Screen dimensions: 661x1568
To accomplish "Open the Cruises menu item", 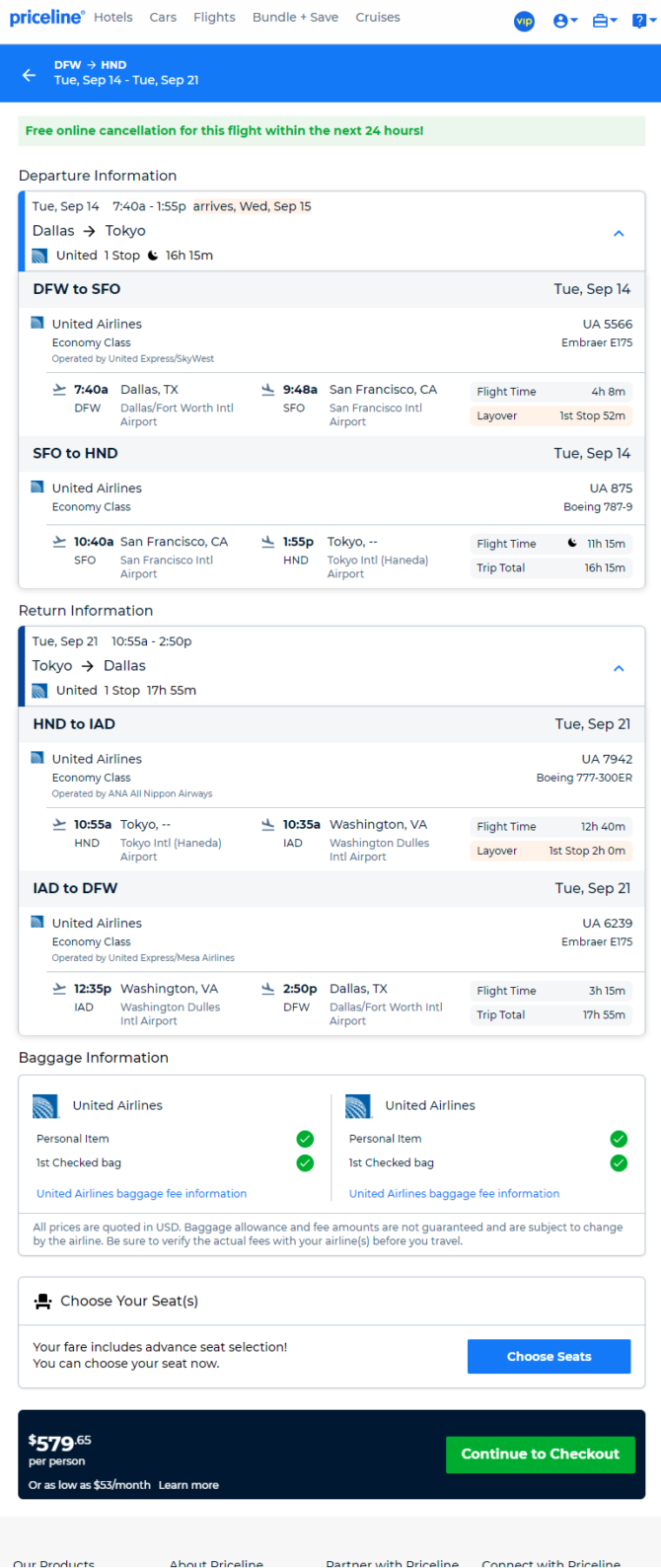I will click(x=378, y=17).
